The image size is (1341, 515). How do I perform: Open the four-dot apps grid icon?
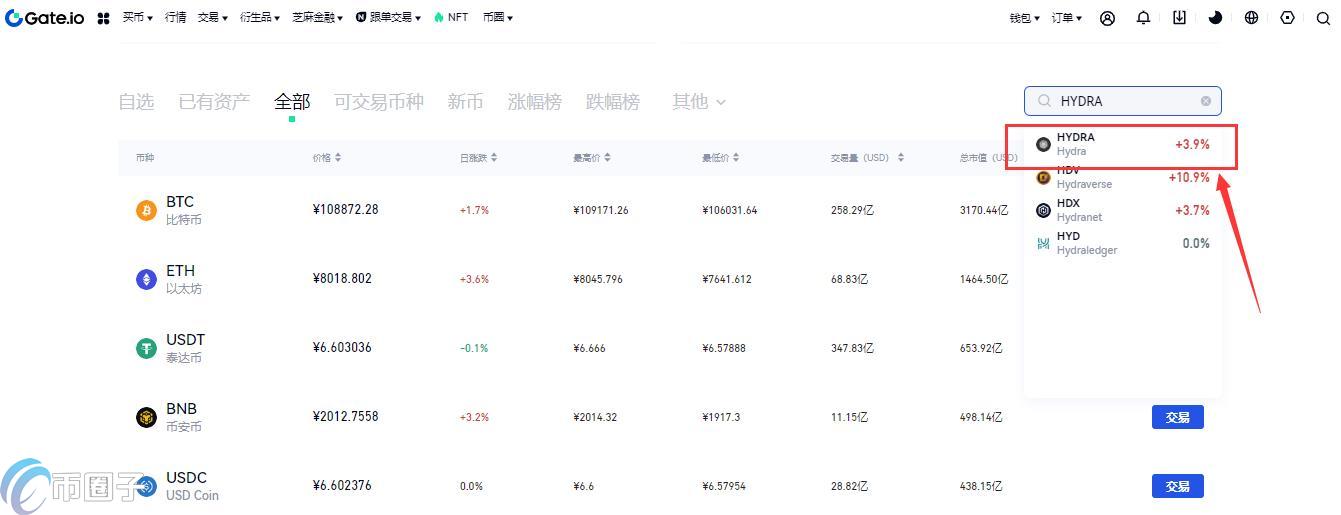(x=103, y=18)
